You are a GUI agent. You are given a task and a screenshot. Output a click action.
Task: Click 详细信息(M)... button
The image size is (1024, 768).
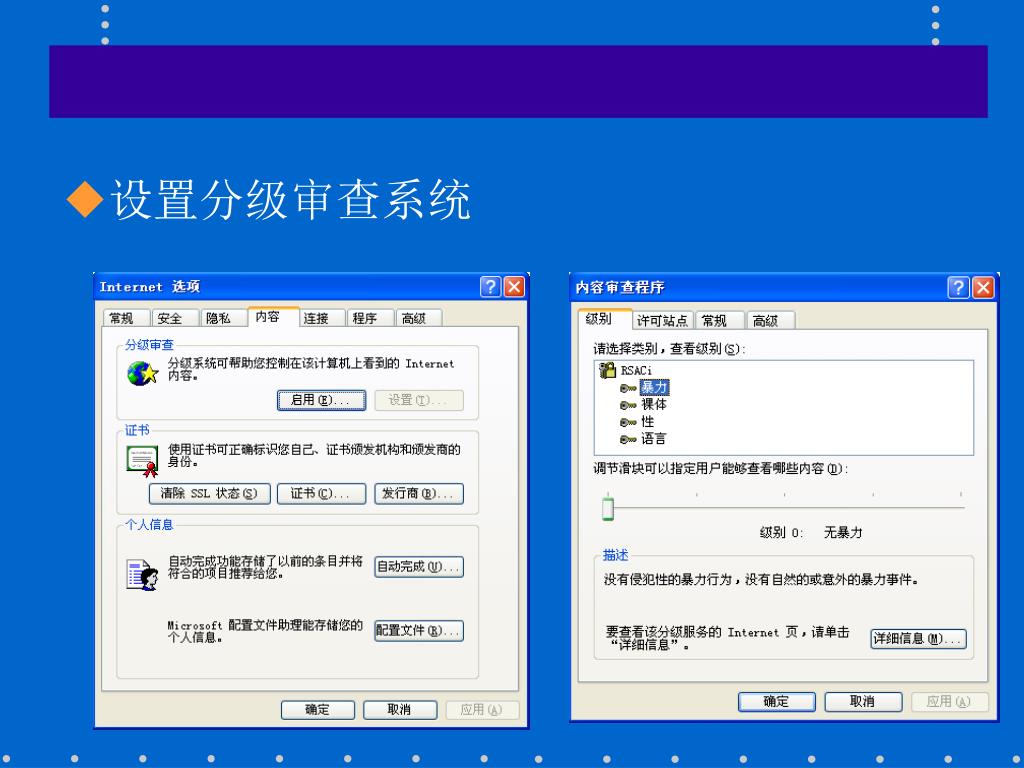pyautogui.click(x=918, y=639)
